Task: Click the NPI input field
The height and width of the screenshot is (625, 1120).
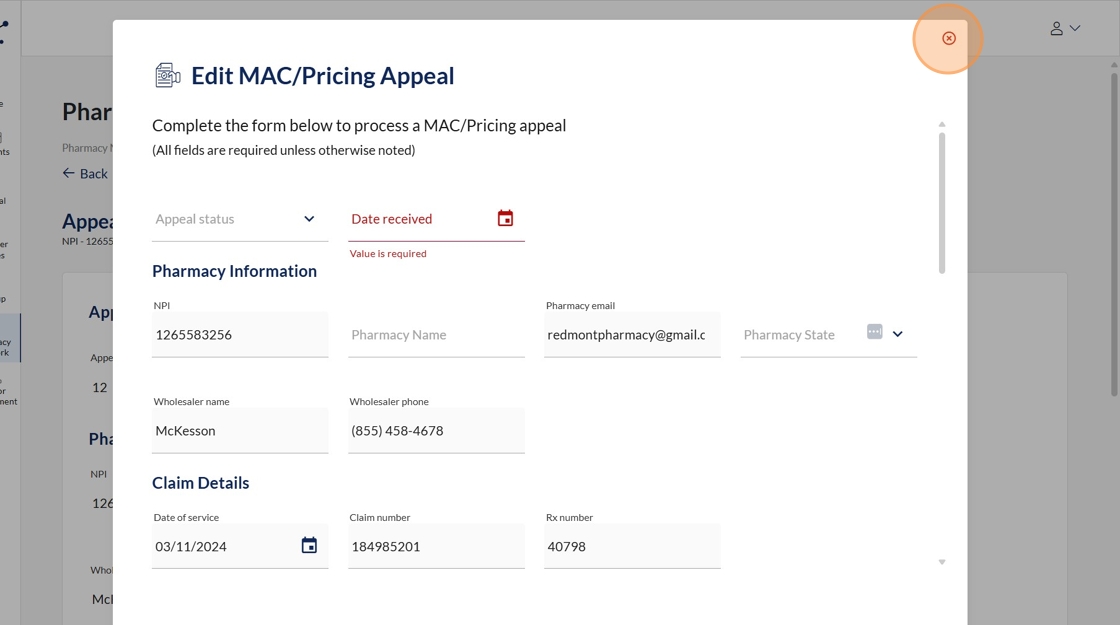Action: 240,335
